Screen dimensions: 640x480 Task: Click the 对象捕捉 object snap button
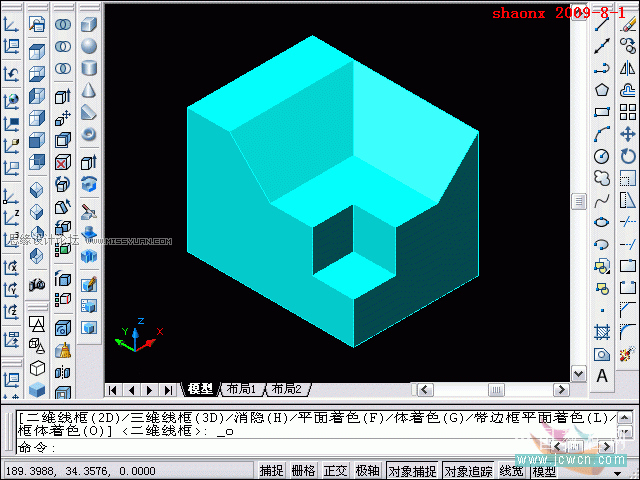[412, 471]
